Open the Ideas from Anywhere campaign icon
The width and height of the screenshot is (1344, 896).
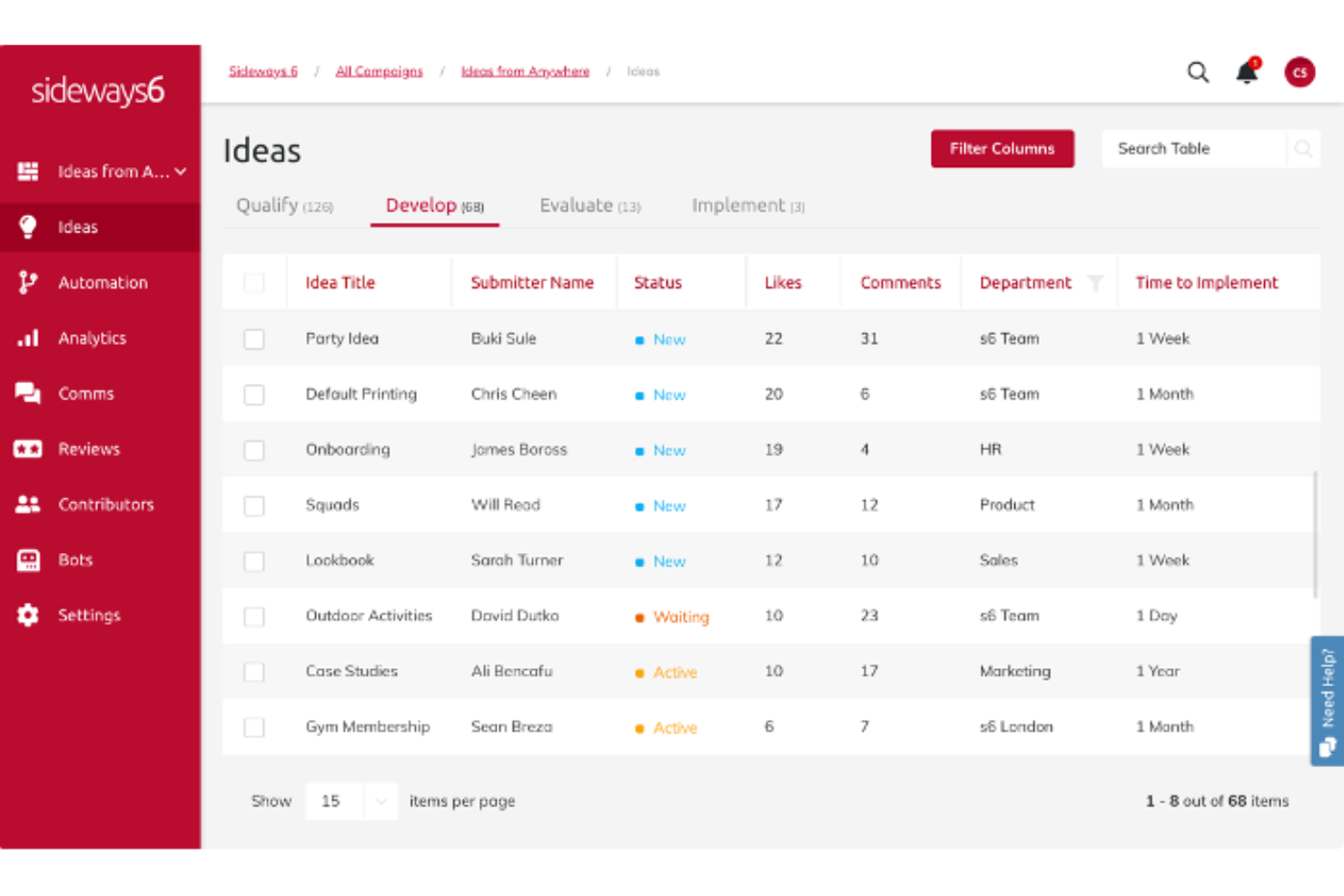(27, 171)
